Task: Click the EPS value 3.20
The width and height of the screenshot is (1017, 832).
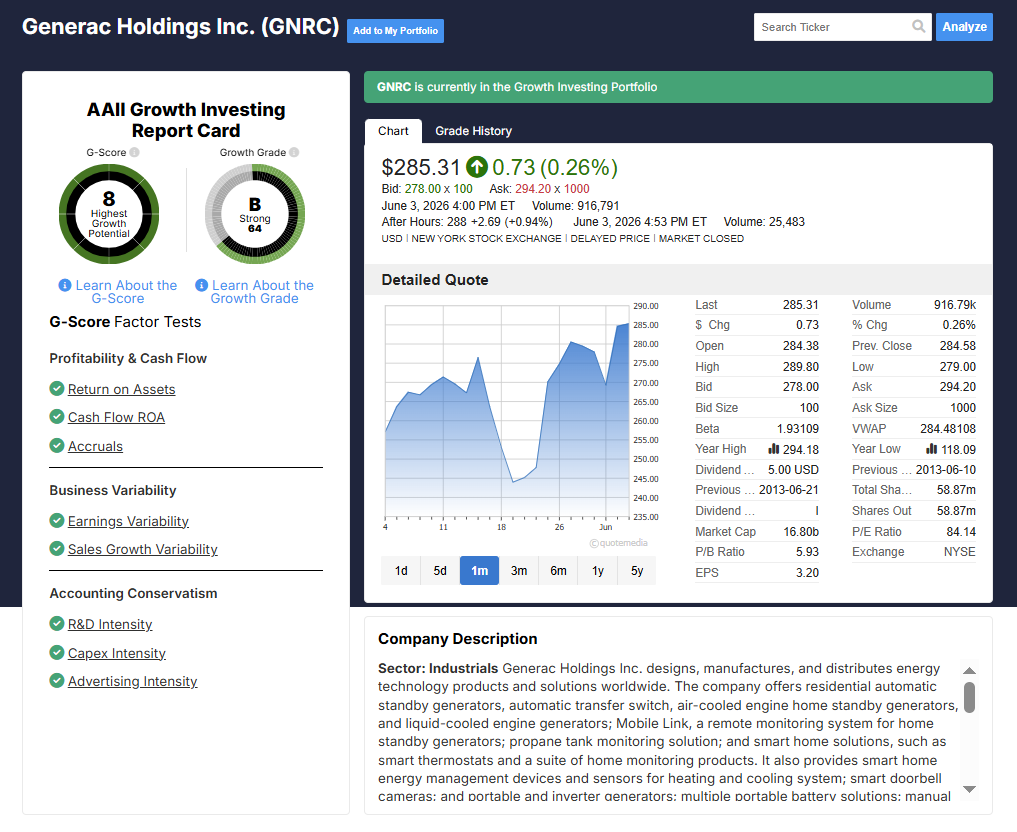Action: tap(808, 573)
